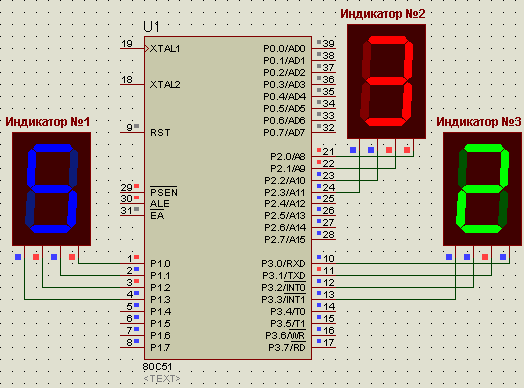Viewport: 524px width, 388px height.
Task: Click pin number 13 beside P3.3/INT1
Action: 329,295
